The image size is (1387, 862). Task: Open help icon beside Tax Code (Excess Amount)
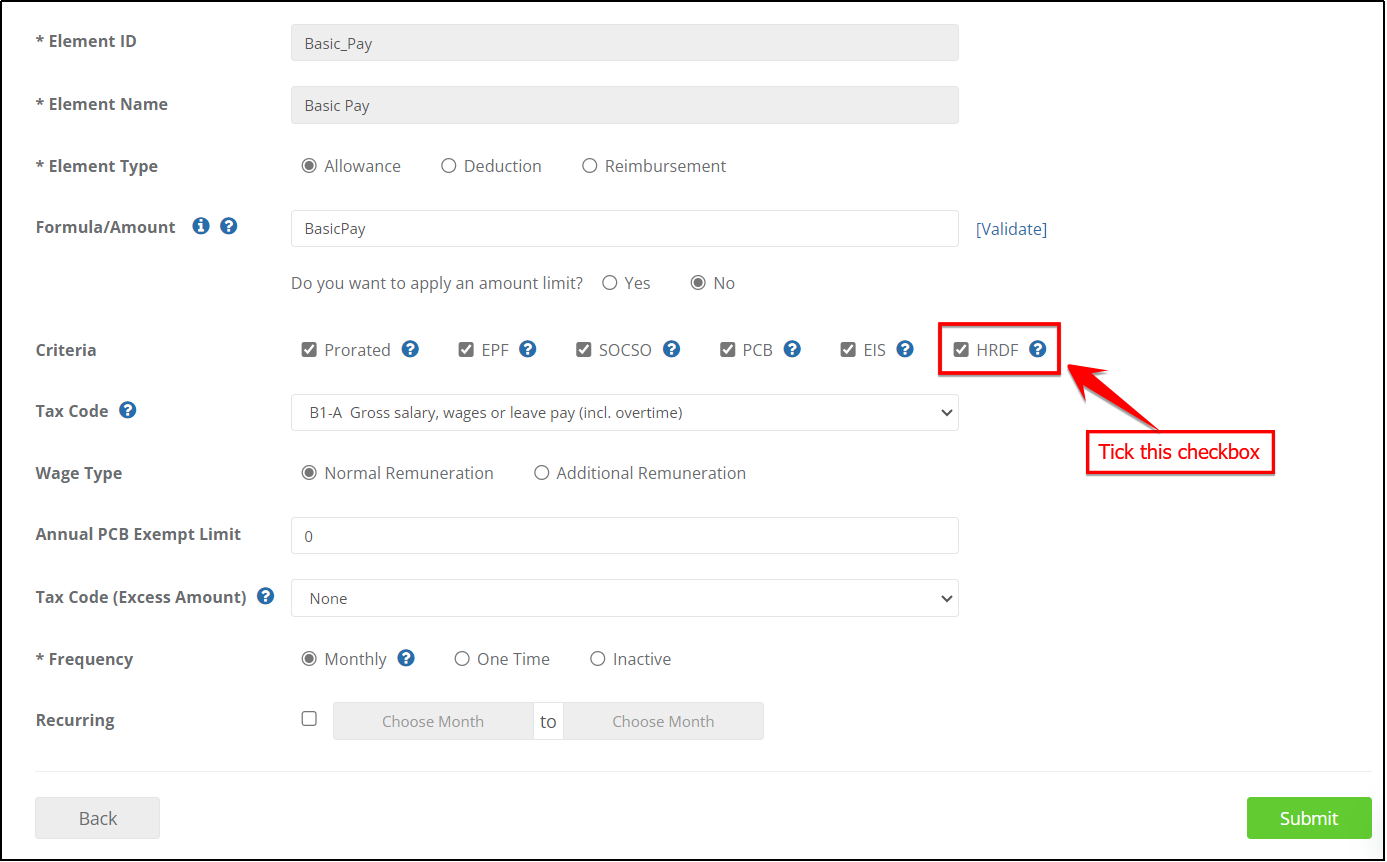click(266, 596)
